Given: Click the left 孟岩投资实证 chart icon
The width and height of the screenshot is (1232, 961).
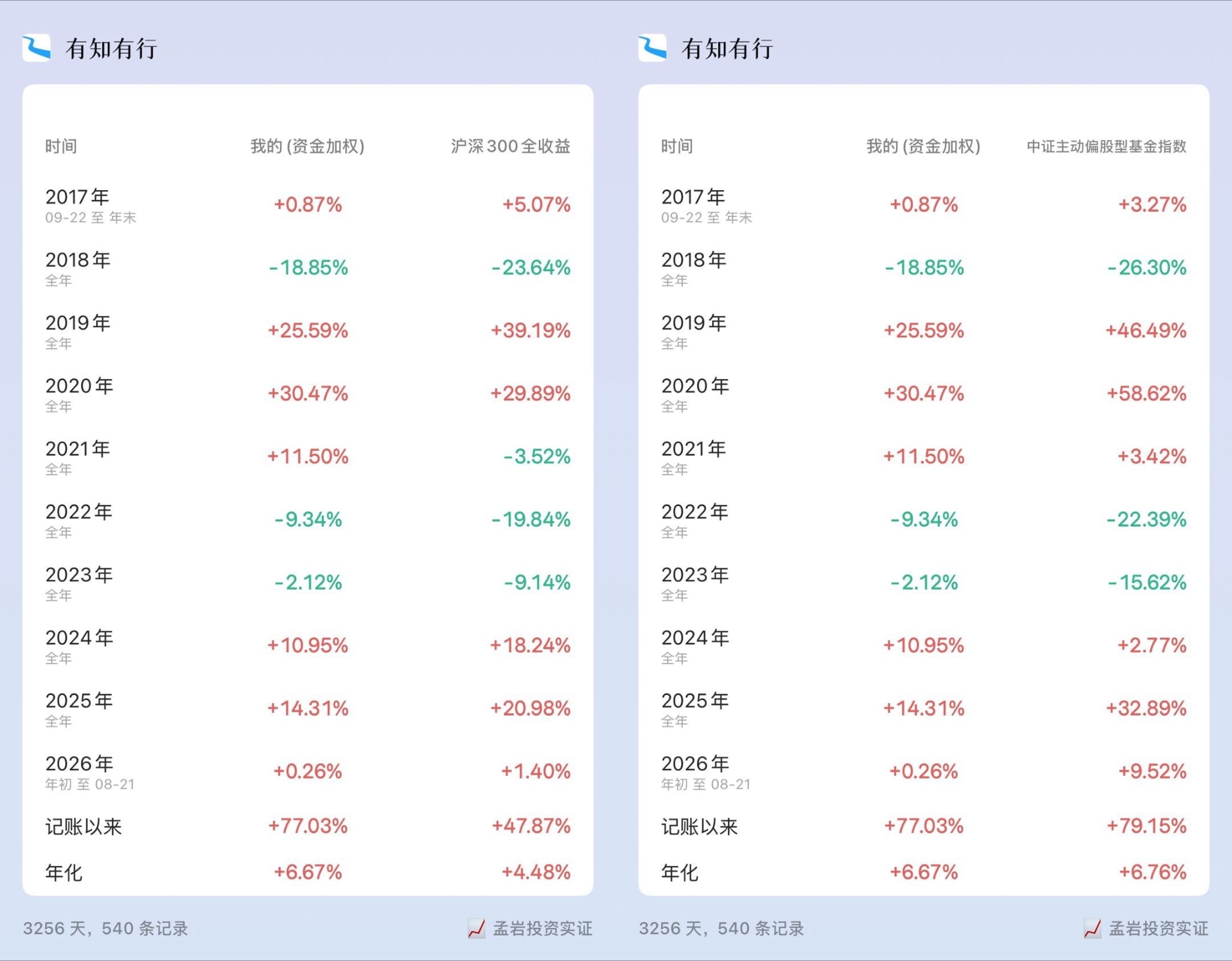Looking at the screenshot, I should 477,928.
